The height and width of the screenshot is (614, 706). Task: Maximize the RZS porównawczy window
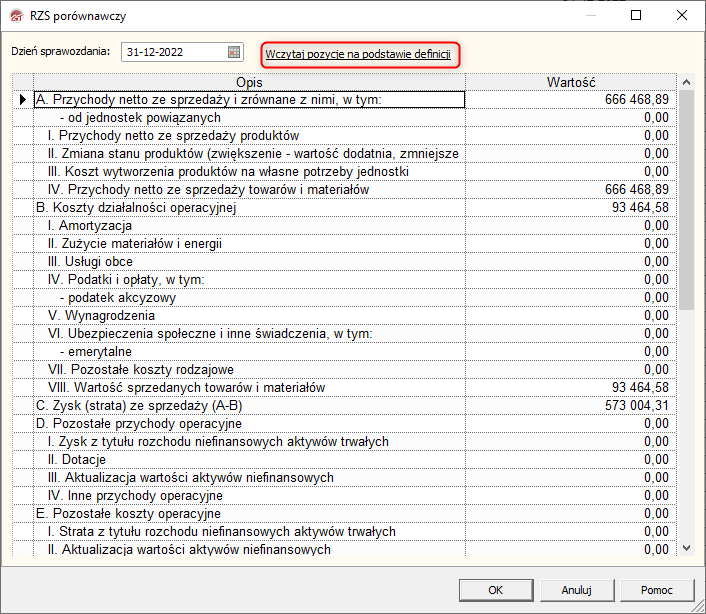click(x=636, y=16)
